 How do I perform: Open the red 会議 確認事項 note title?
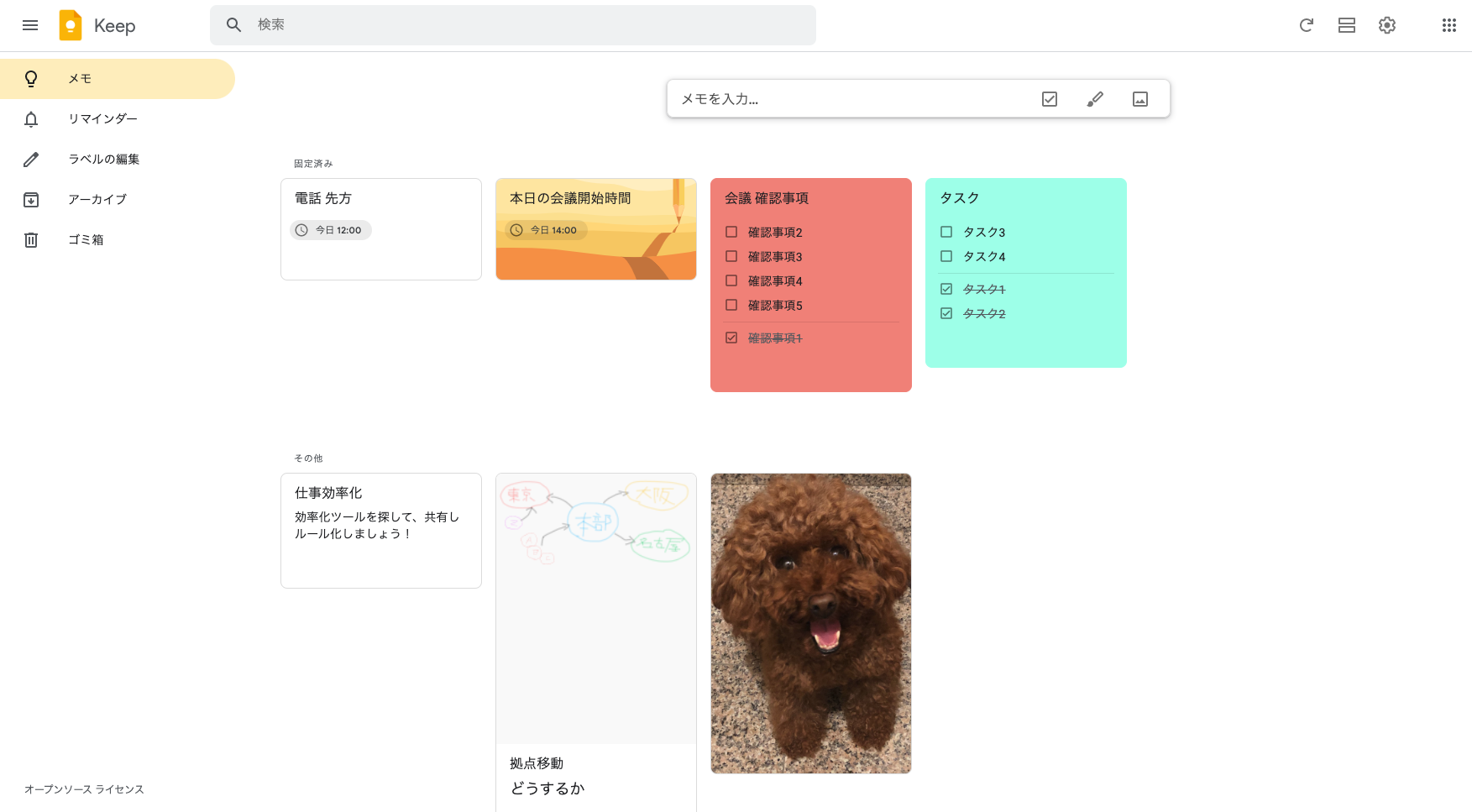point(767,198)
